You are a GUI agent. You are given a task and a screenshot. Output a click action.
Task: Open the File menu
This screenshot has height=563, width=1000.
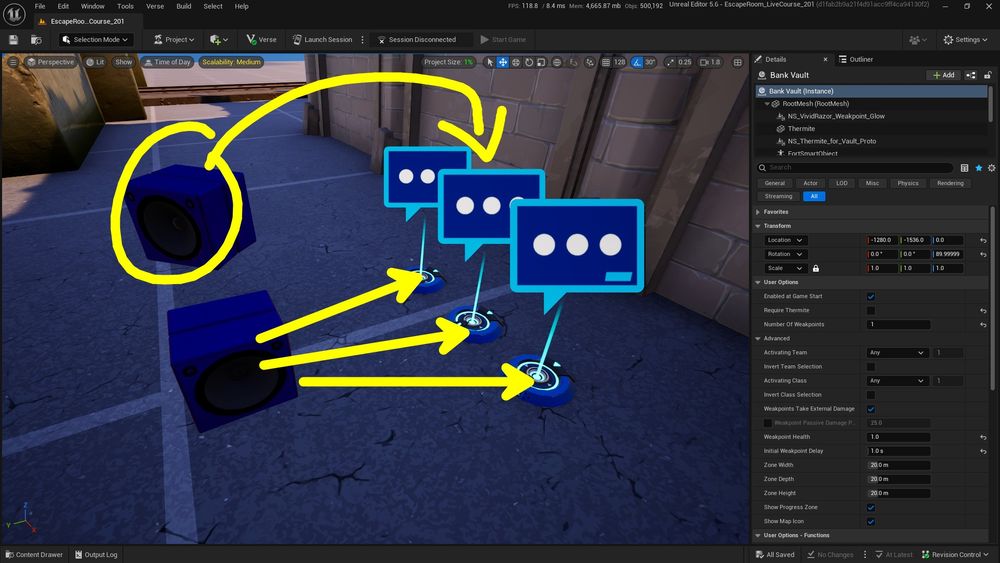pos(40,6)
